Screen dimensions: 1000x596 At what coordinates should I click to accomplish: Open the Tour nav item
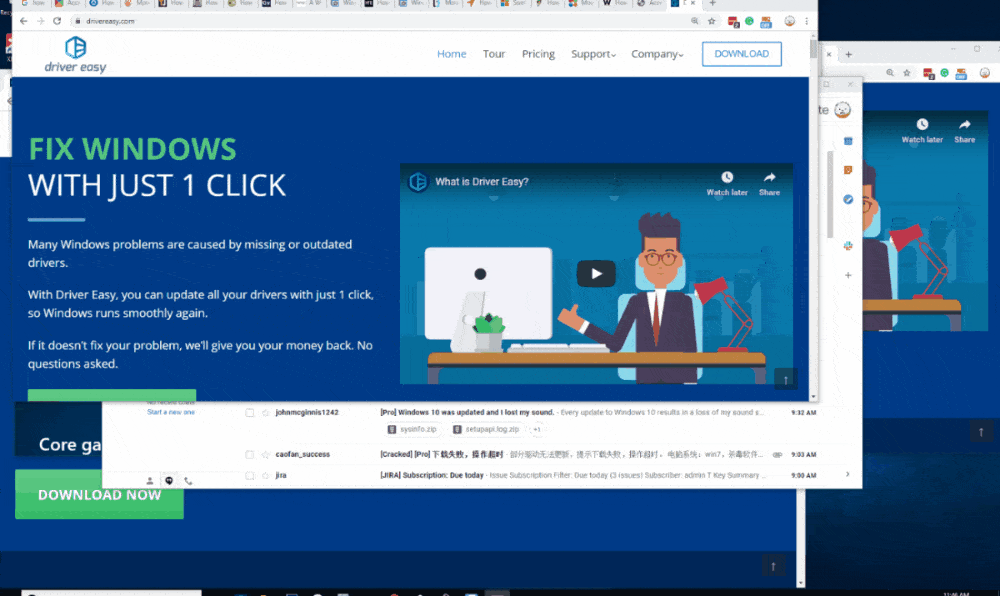(x=494, y=54)
